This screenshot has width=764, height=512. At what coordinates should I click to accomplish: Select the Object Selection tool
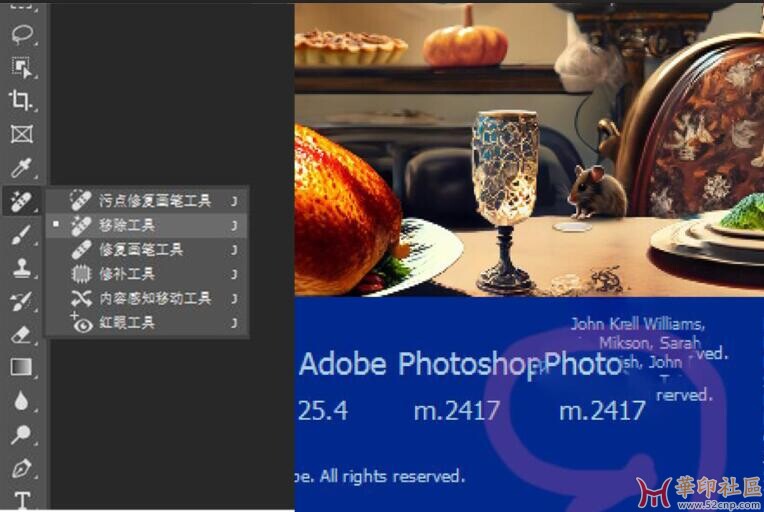point(22,67)
